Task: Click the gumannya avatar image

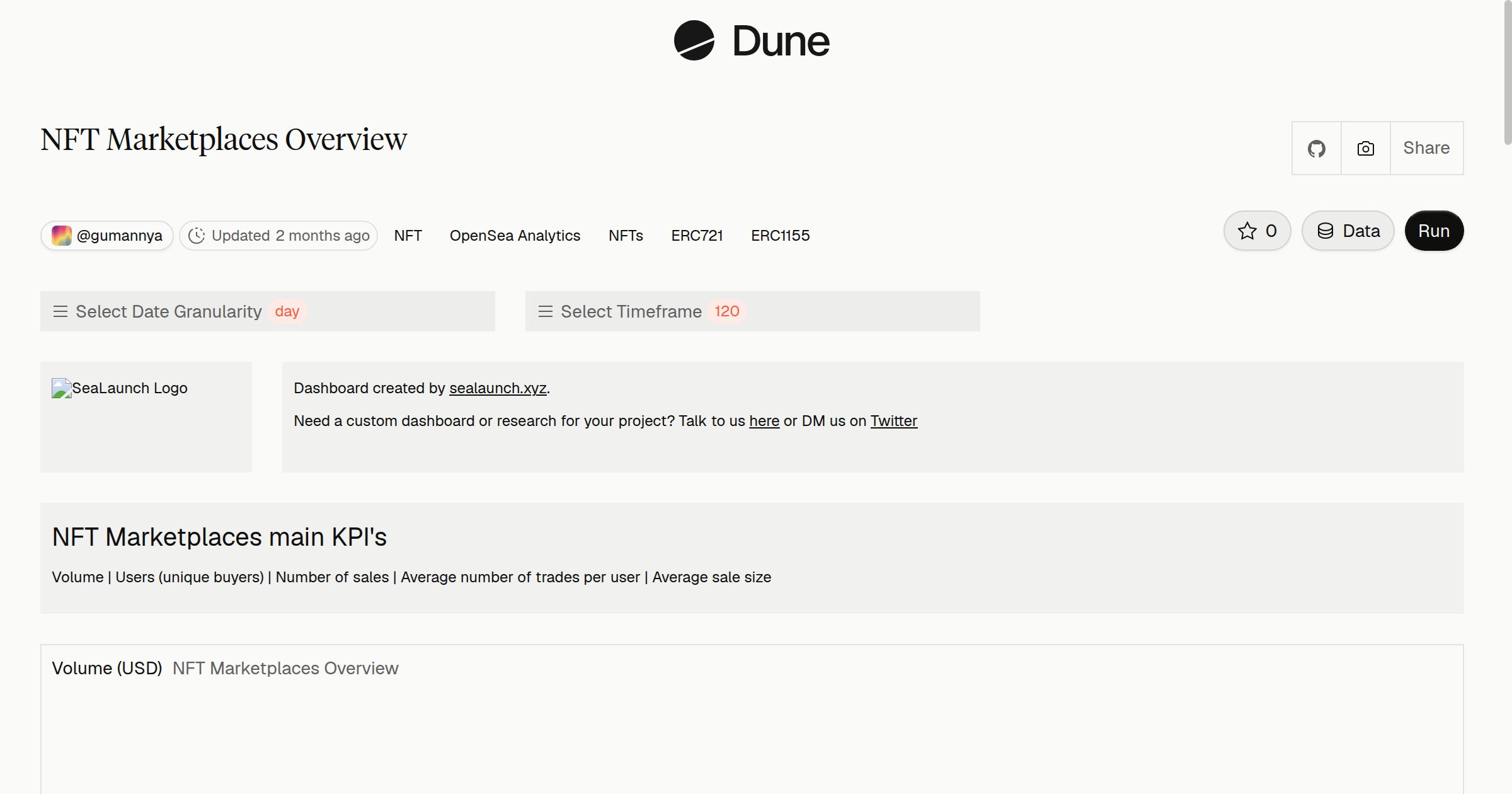Action: pos(61,236)
